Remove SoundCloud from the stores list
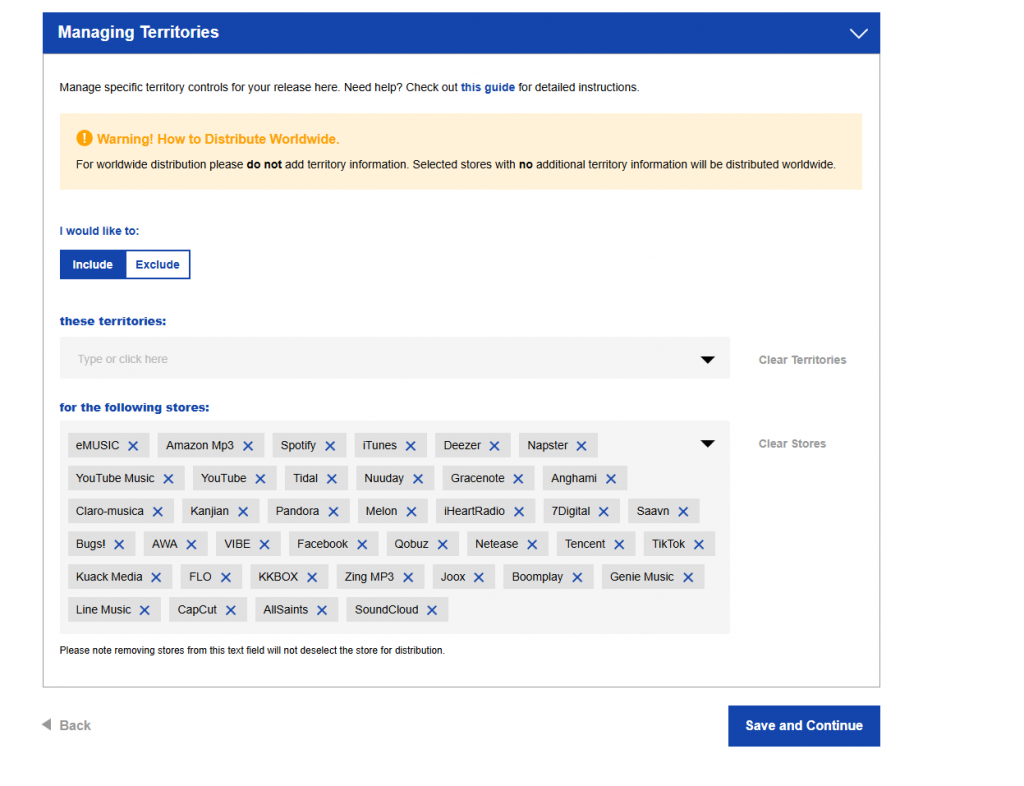The height and width of the screenshot is (786, 1024). pyautogui.click(x=432, y=610)
